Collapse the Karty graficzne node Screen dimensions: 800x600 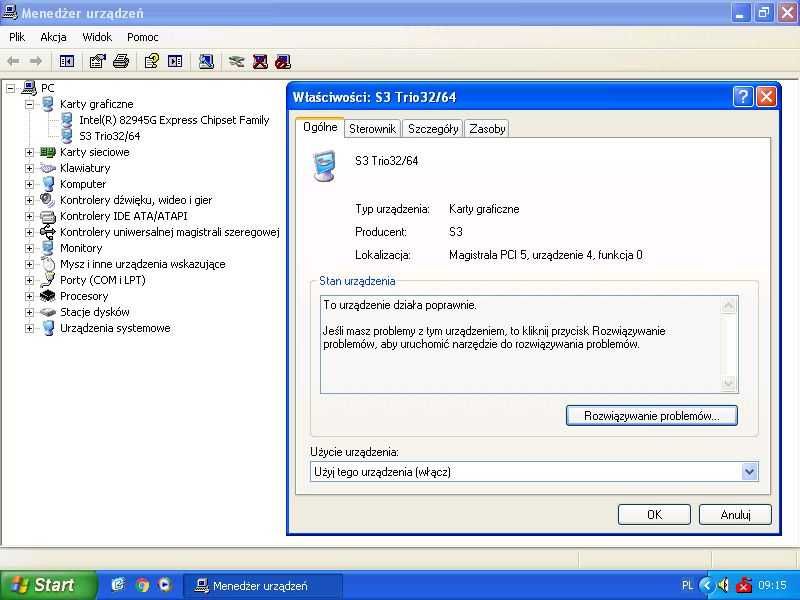(30, 104)
